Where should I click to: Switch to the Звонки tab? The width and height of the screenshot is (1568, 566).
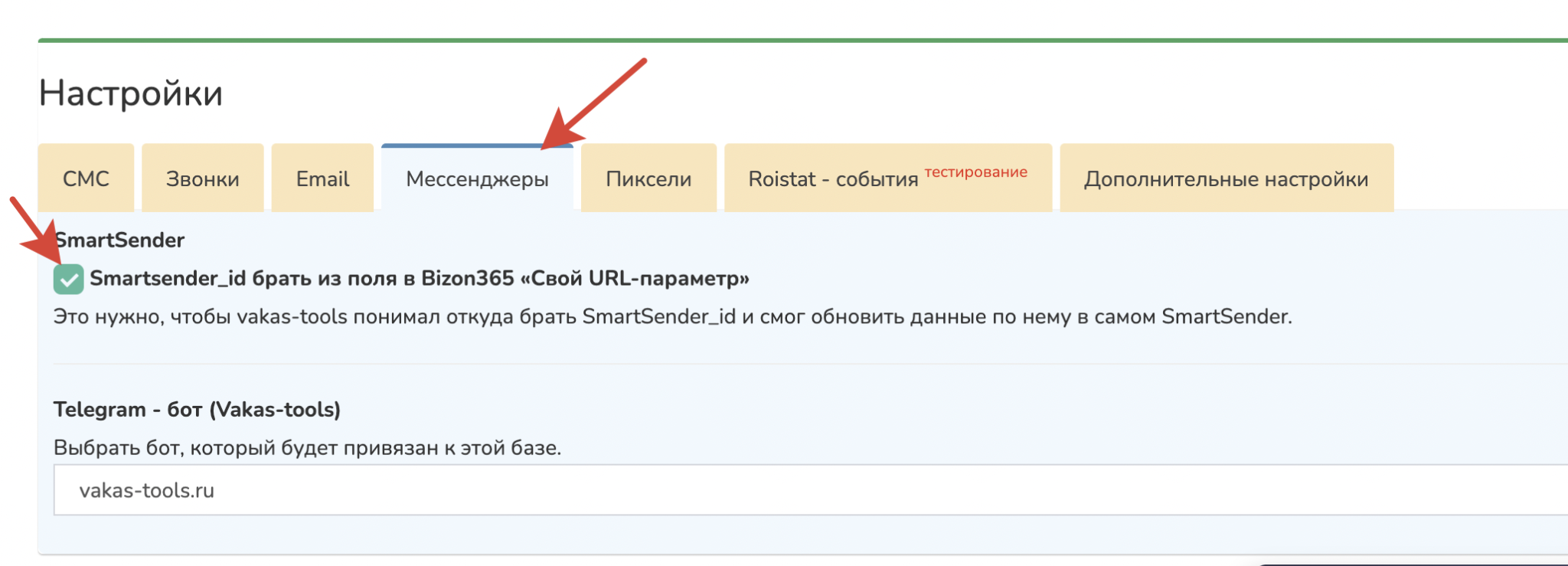click(203, 178)
